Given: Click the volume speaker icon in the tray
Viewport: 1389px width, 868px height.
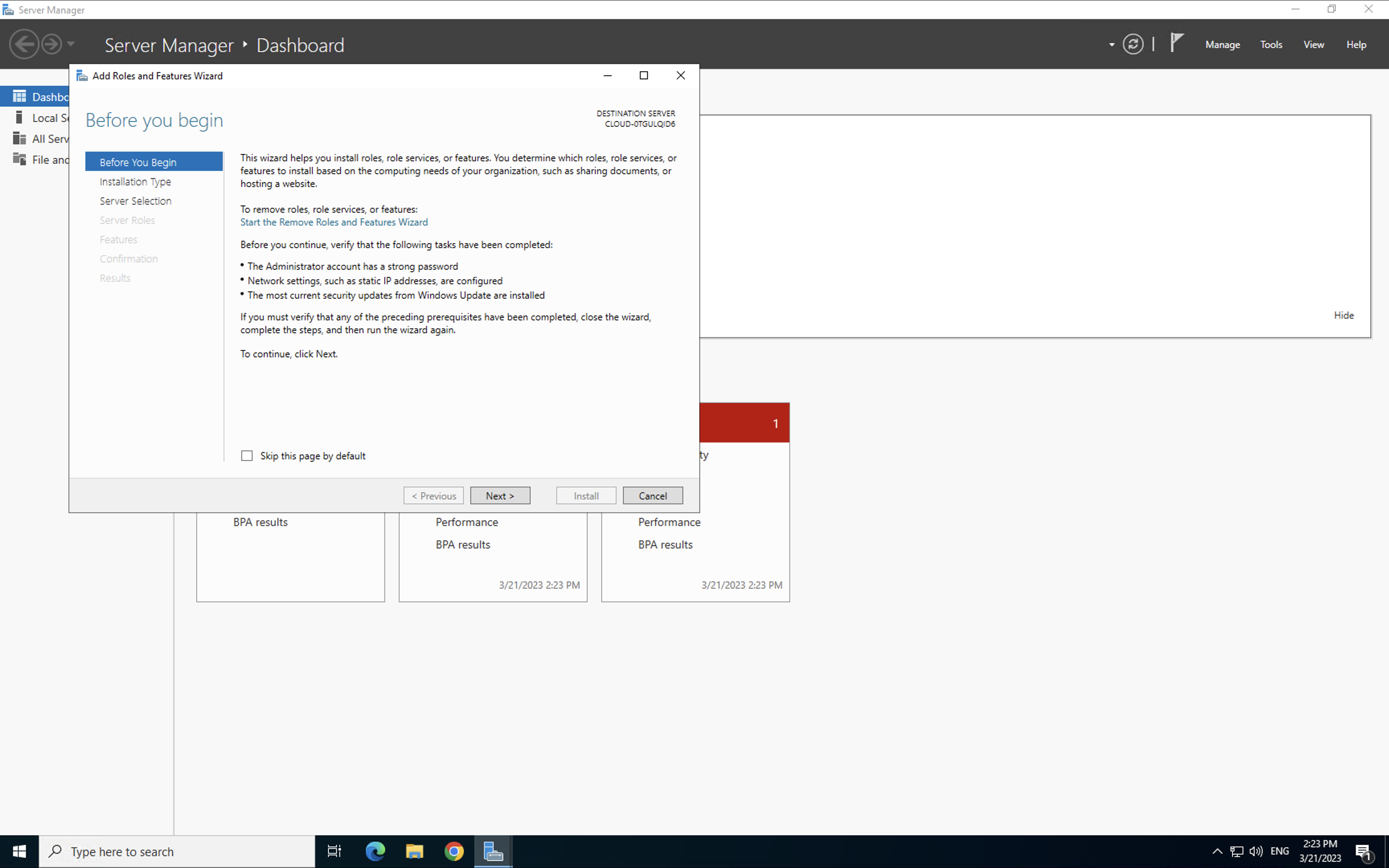Looking at the screenshot, I should point(1256,852).
